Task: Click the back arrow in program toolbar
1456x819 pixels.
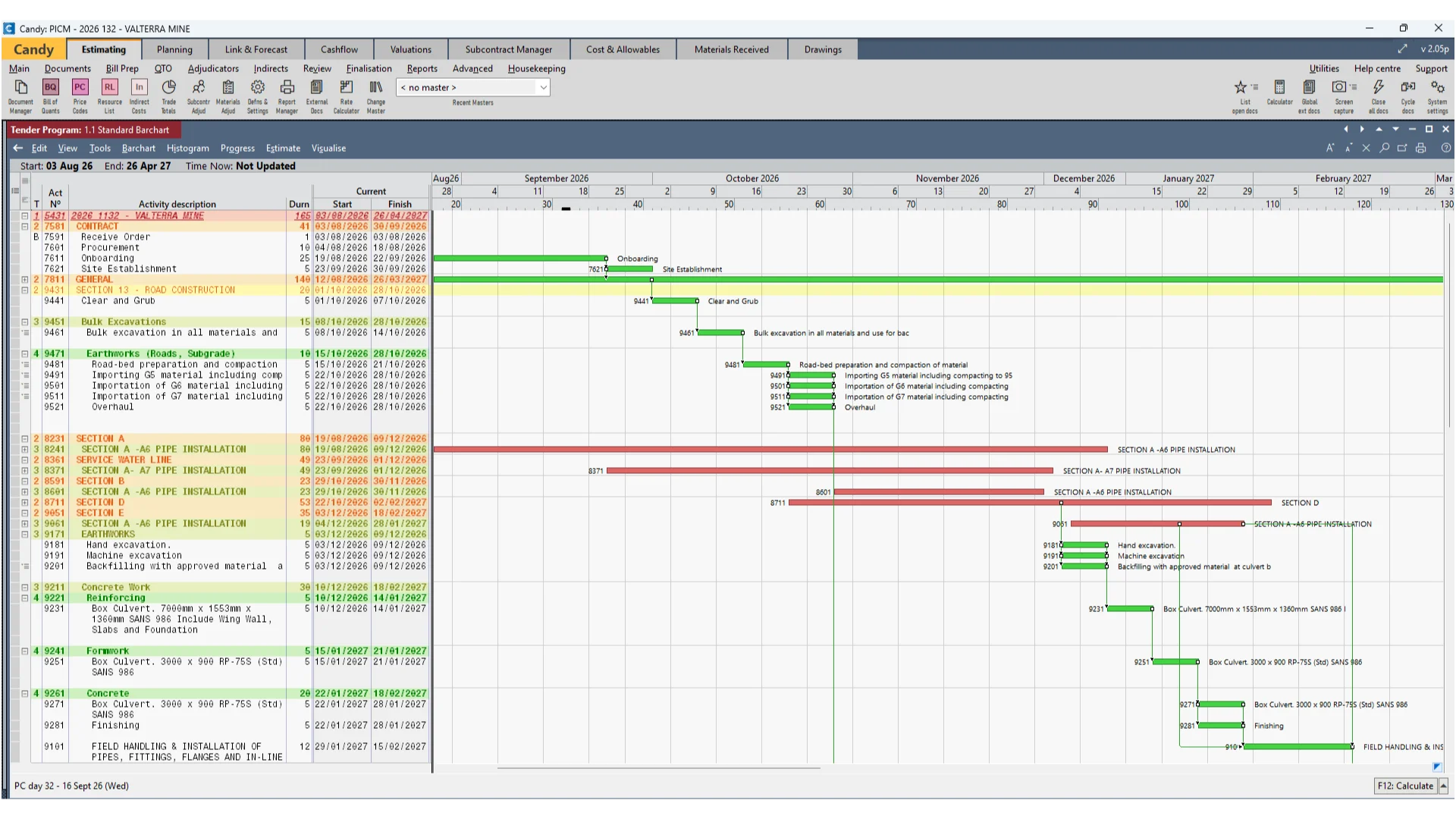Action: [17, 148]
